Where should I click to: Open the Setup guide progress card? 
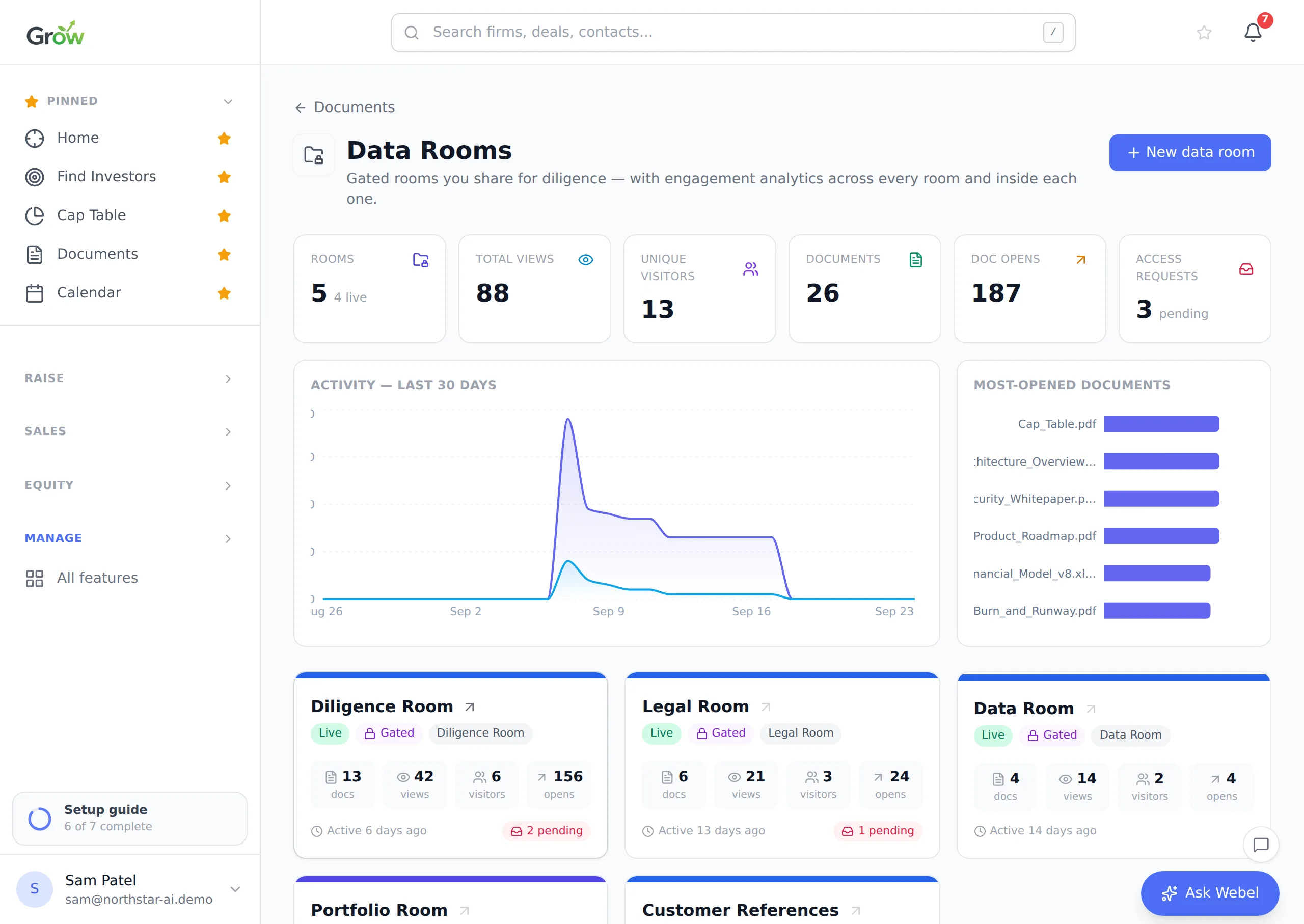coord(130,818)
